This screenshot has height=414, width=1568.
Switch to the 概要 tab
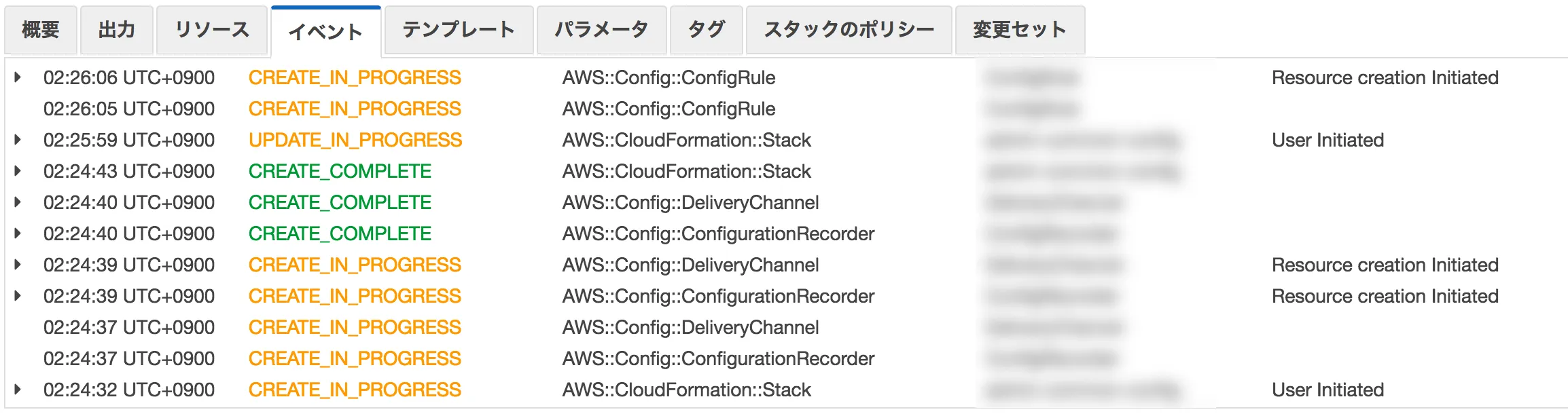pos(41,29)
